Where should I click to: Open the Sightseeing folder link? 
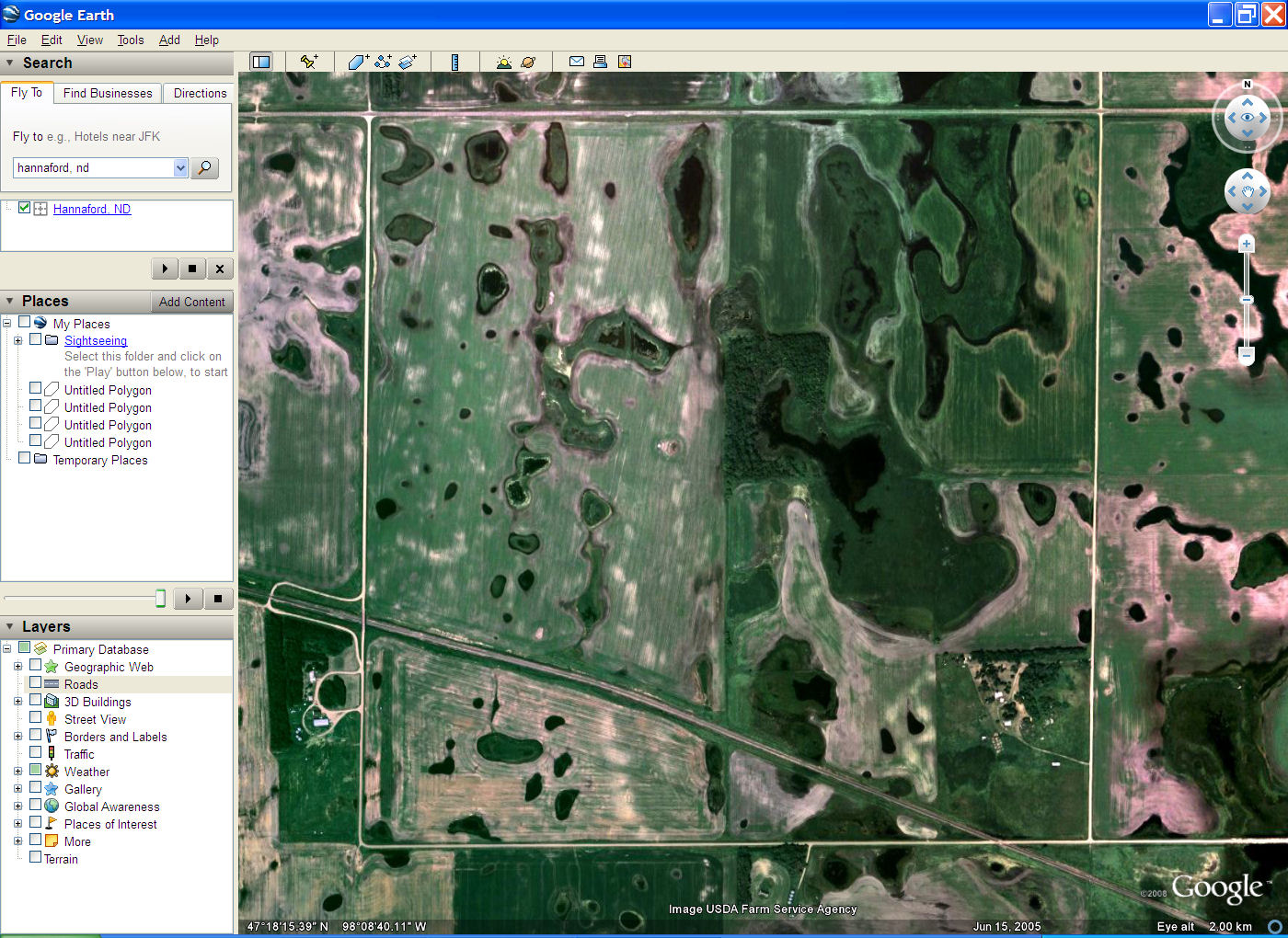(x=96, y=340)
